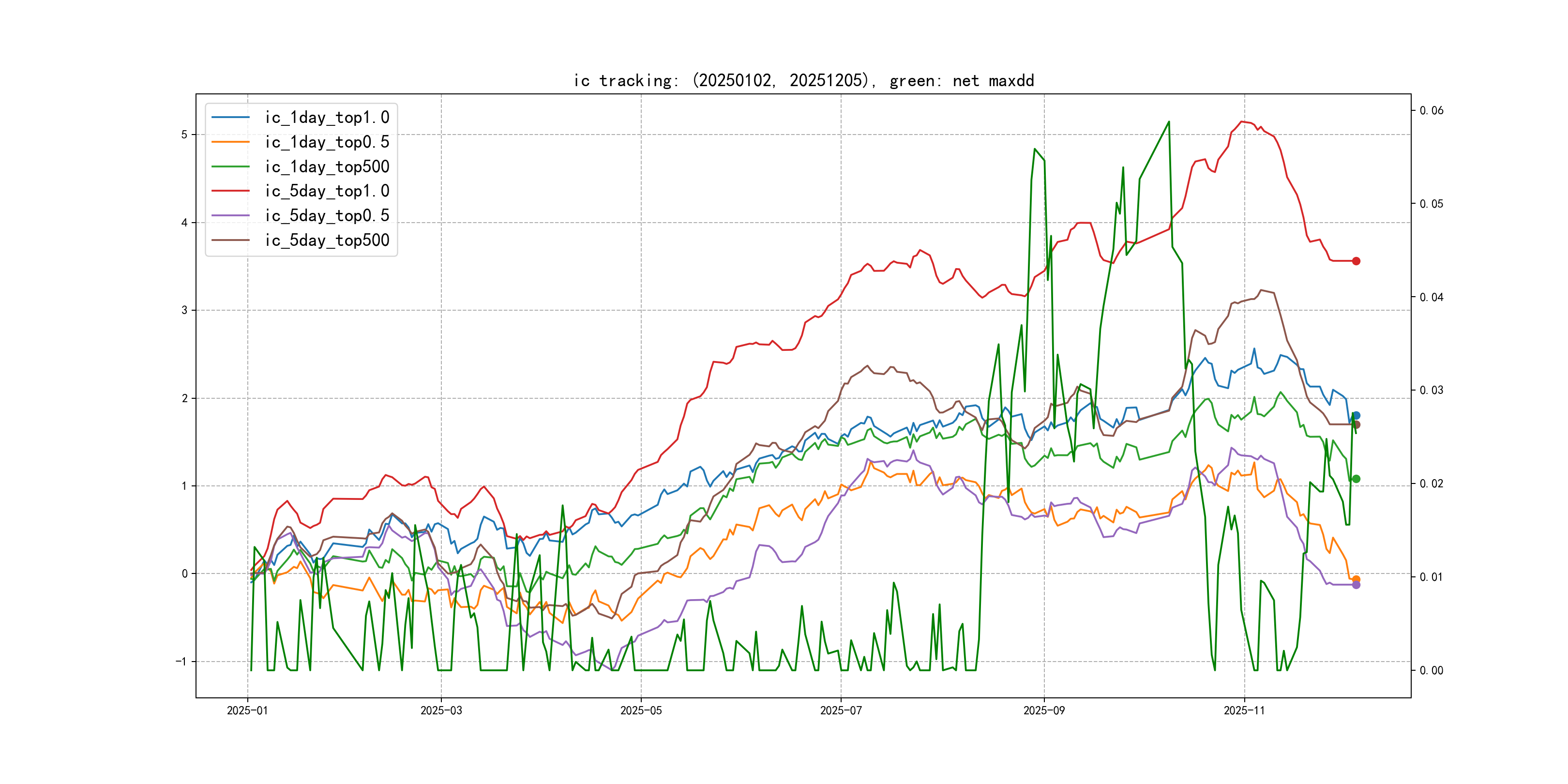
Task: Click the purple end-point dot of ic_5day_top0.5
Action: tap(1356, 585)
